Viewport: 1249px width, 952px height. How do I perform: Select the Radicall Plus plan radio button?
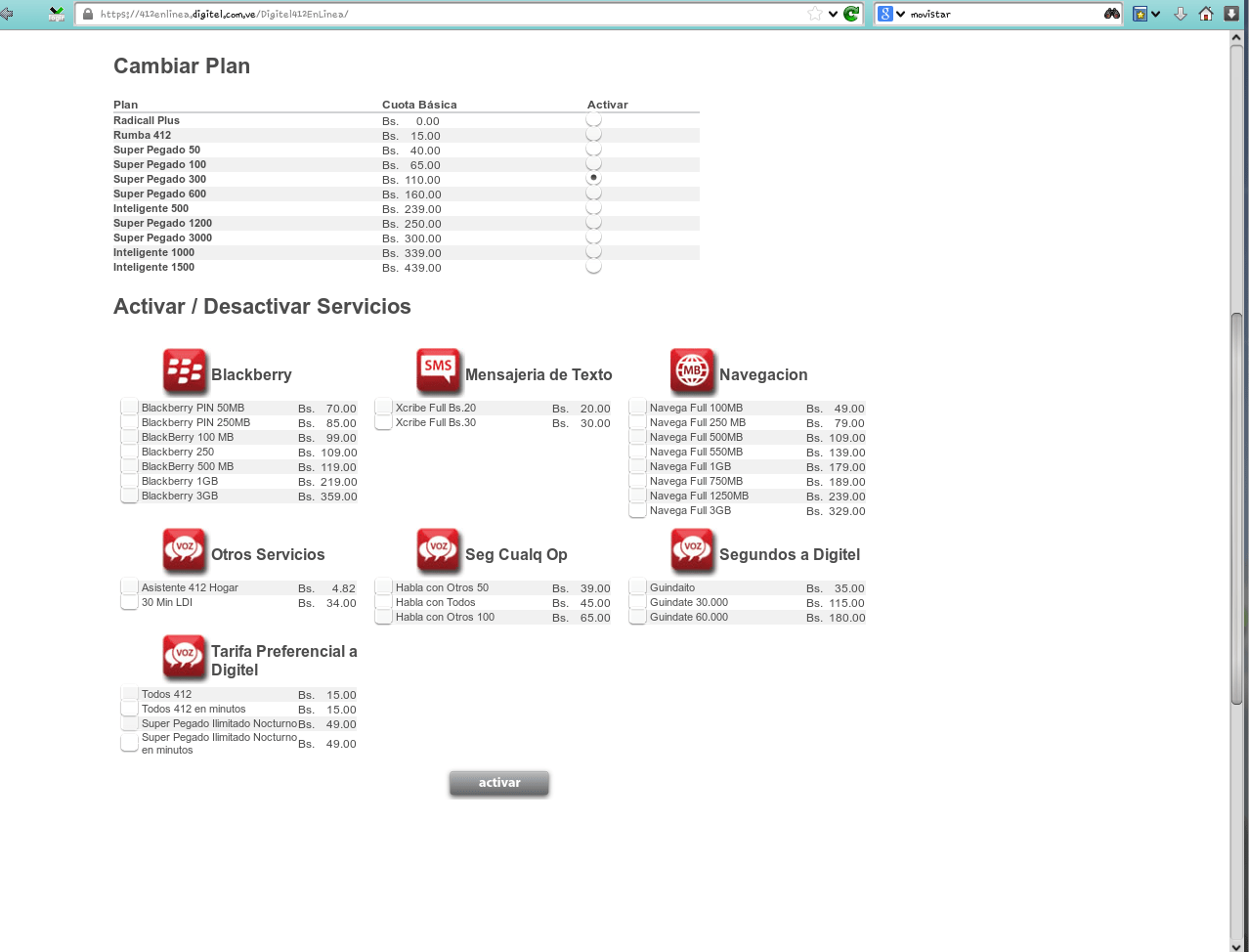pos(593,120)
